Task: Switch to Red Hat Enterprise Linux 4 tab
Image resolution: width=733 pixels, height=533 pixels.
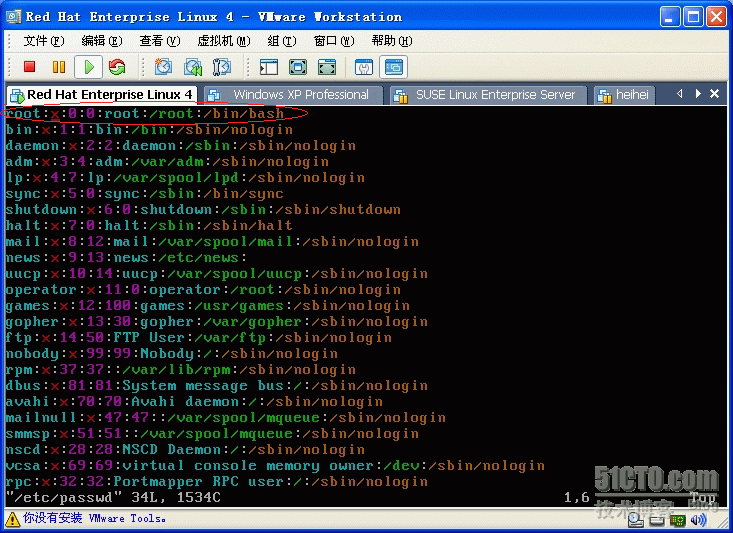Action: [x=101, y=95]
